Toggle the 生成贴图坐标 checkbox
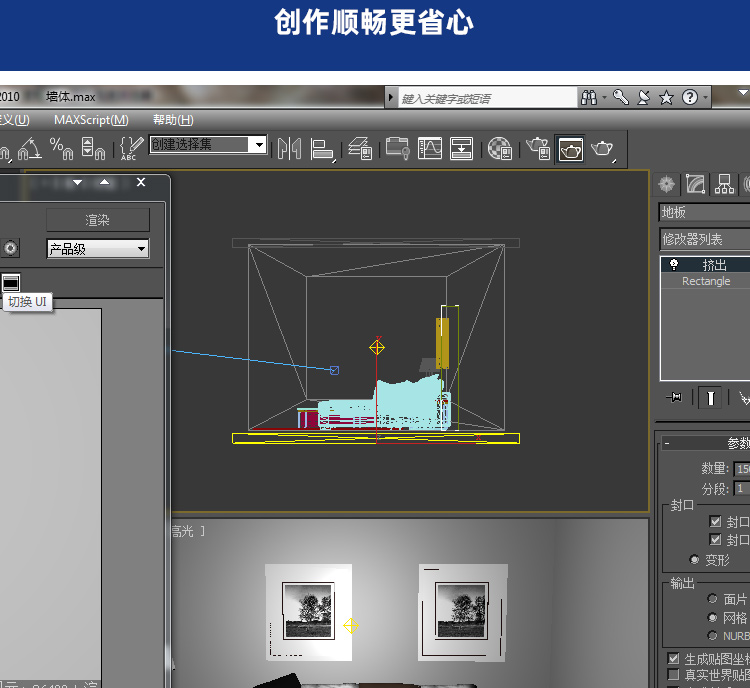The image size is (750, 688). click(673, 659)
